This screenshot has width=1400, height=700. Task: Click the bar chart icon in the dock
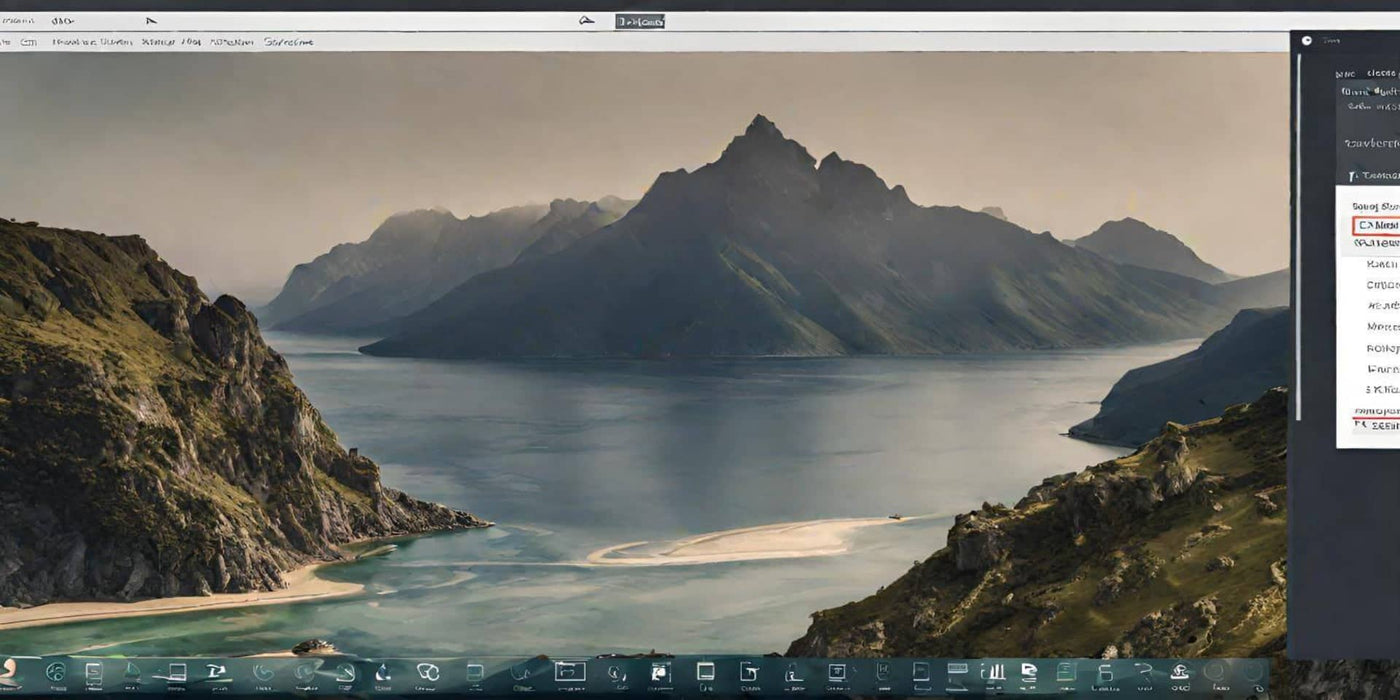pos(993,672)
